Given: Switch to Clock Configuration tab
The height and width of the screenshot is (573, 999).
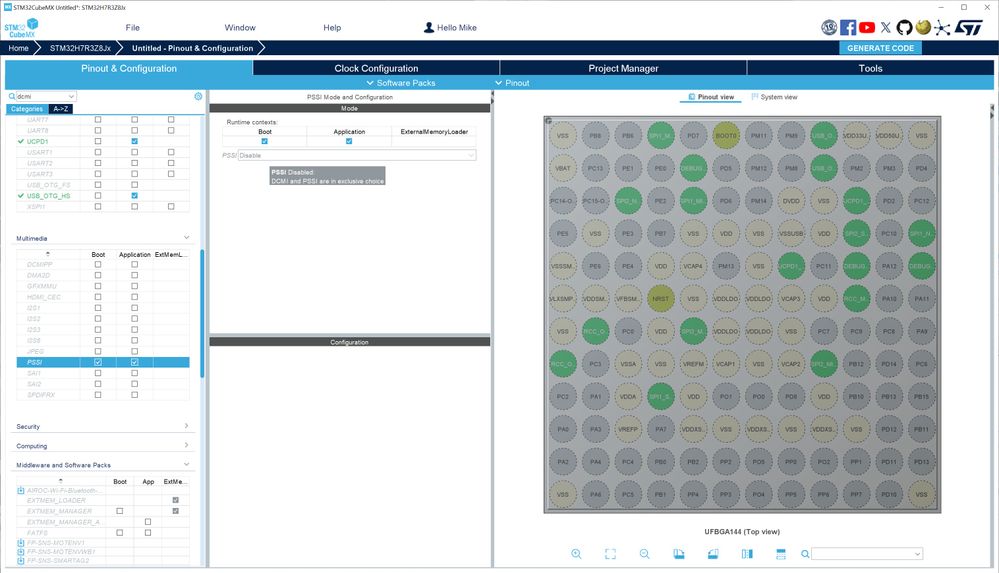Looking at the screenshot, I should pos(376,68).
